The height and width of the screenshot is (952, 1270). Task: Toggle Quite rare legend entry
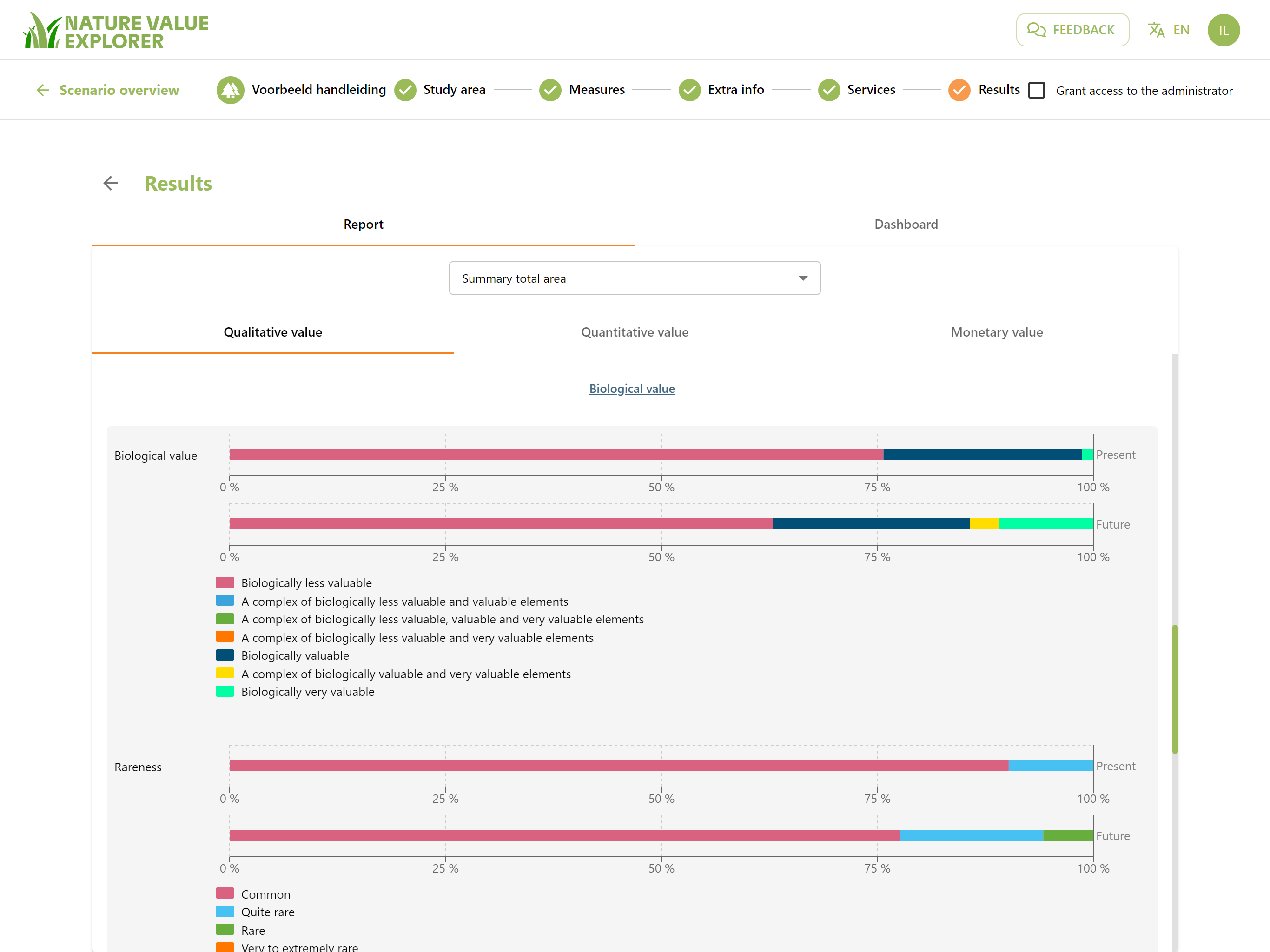point(256,912)
